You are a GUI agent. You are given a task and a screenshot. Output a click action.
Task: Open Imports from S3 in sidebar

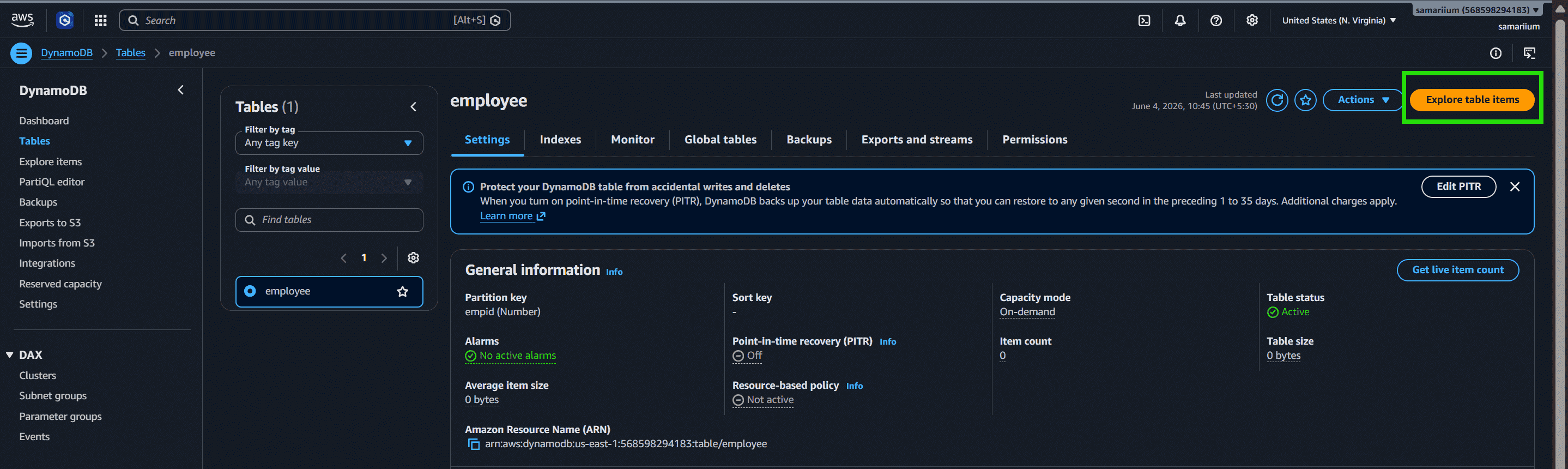click(57, 243)
